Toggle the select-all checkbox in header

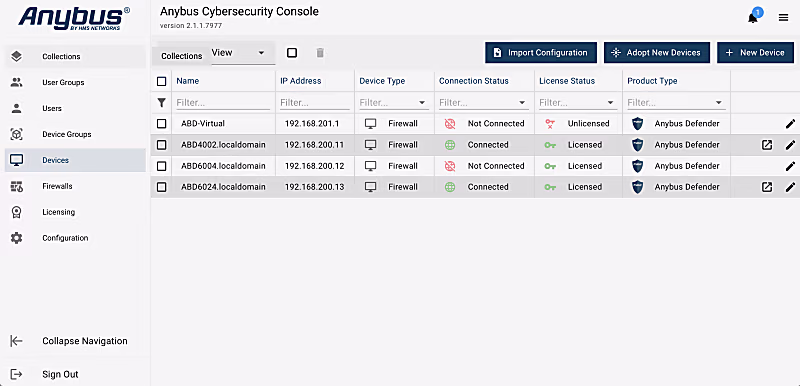tap(161, 81)
